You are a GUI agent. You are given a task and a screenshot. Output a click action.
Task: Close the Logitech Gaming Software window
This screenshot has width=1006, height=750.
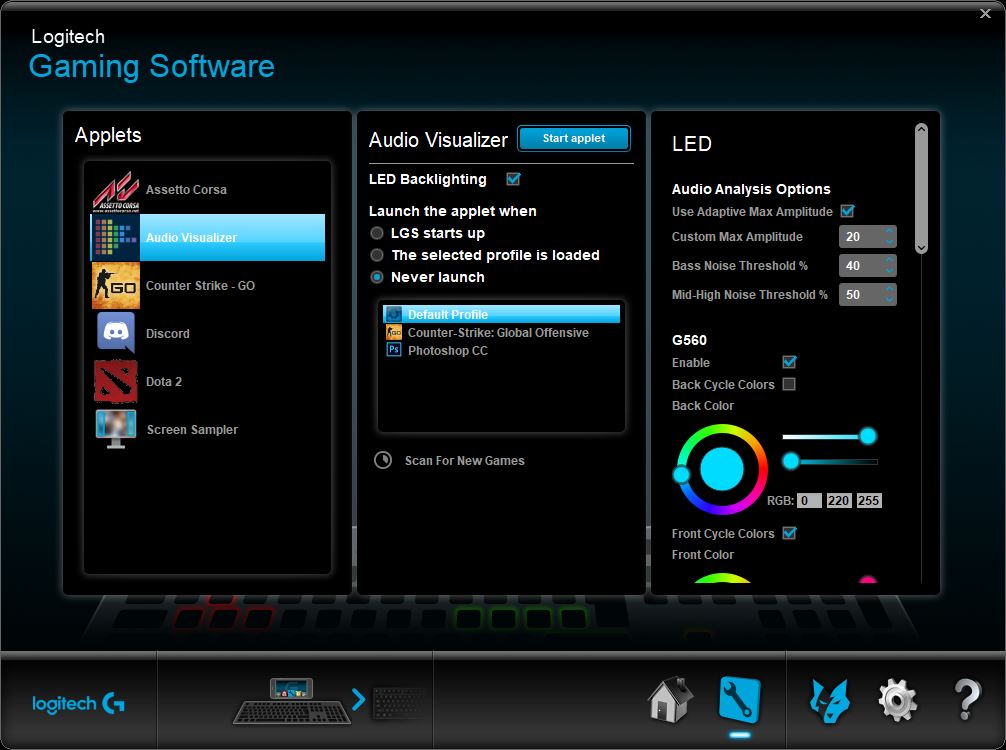click(985, 13)
